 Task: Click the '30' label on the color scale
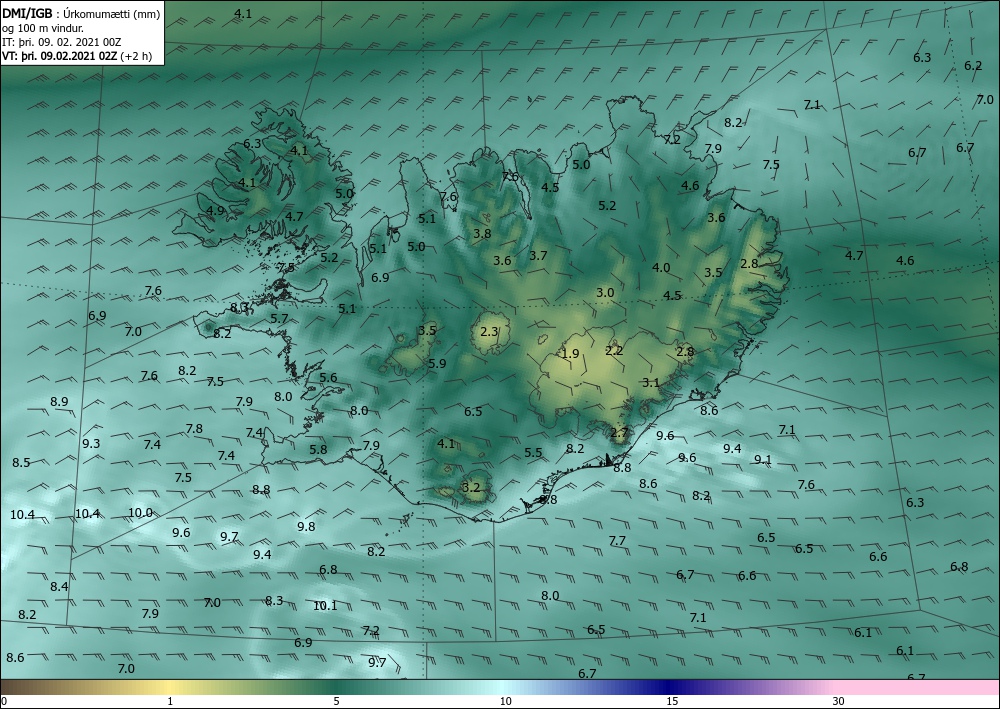(838, 701)
